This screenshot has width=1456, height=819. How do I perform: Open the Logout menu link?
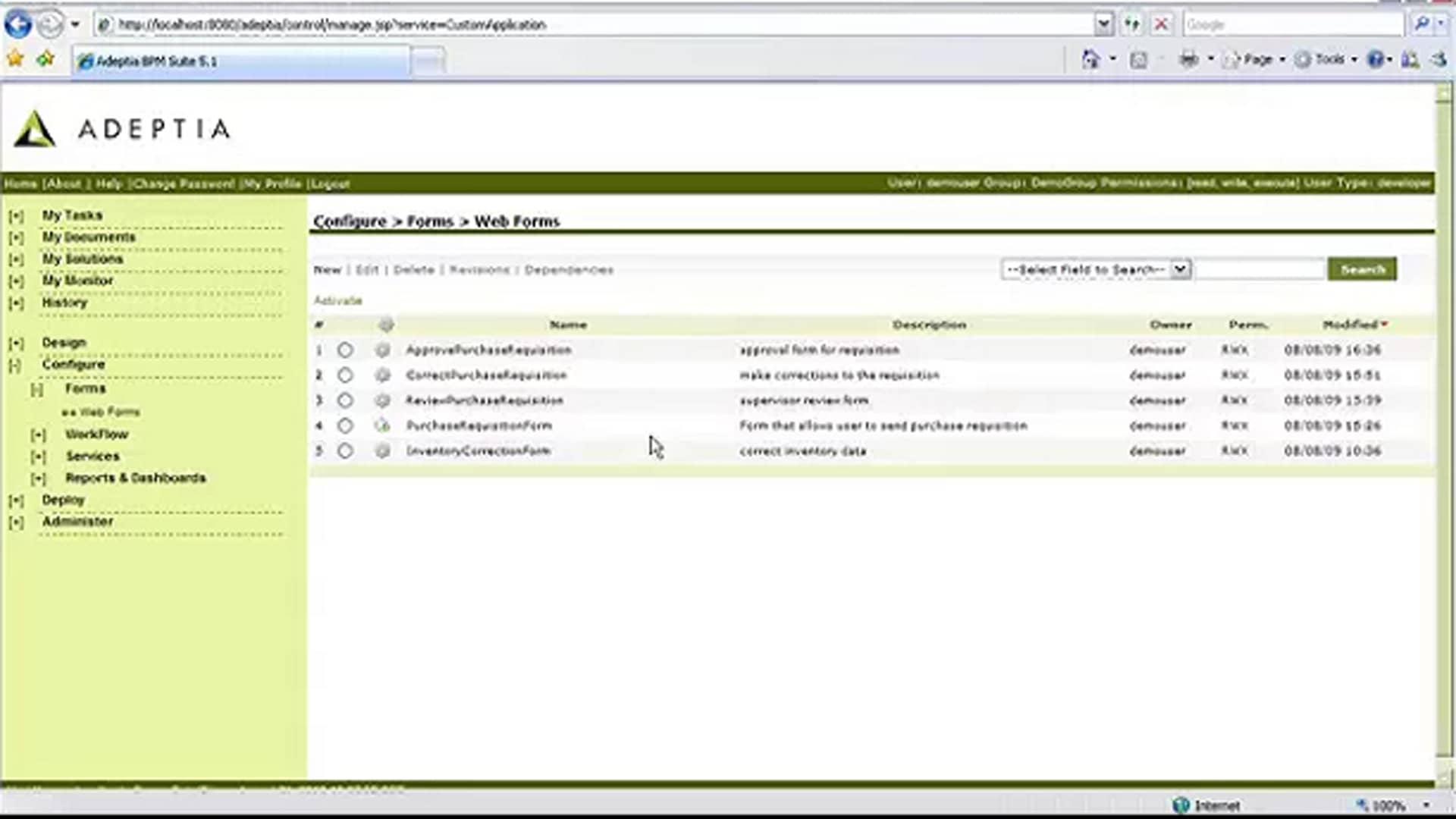tap(331, 184)
